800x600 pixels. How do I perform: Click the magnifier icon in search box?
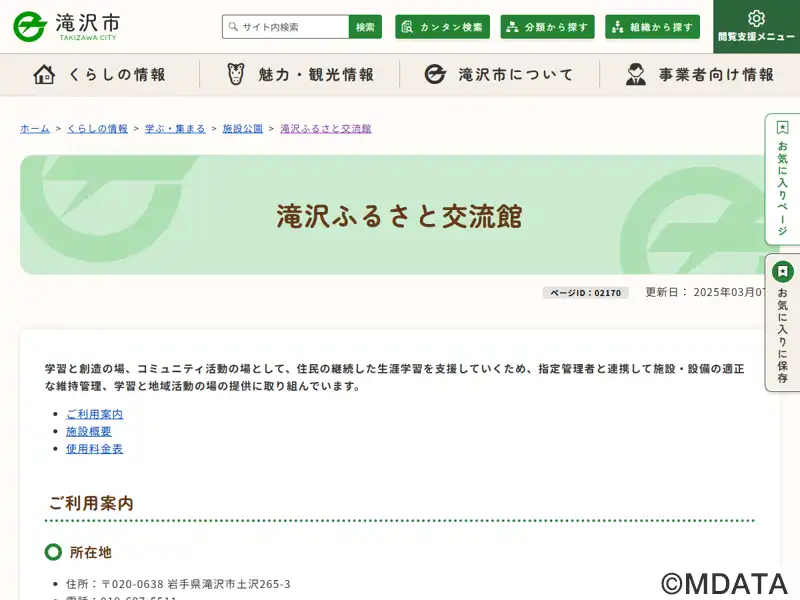[233, 27]
